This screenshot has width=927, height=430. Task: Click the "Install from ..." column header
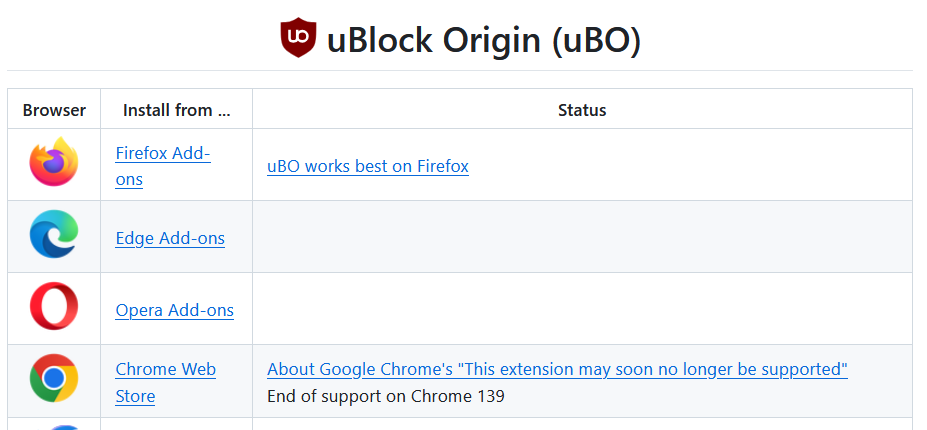pos(176,110)
